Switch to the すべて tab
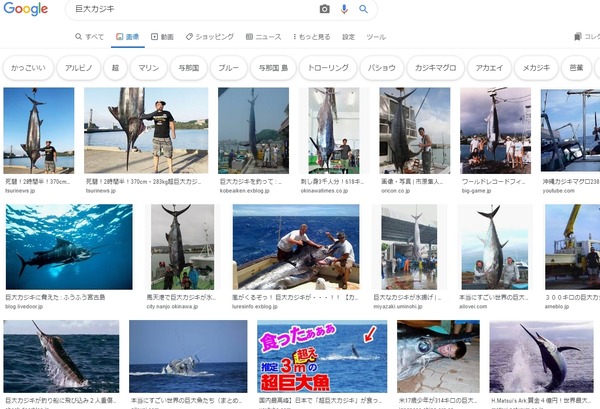This screenshot has height=409, width=600. (90, 37)
